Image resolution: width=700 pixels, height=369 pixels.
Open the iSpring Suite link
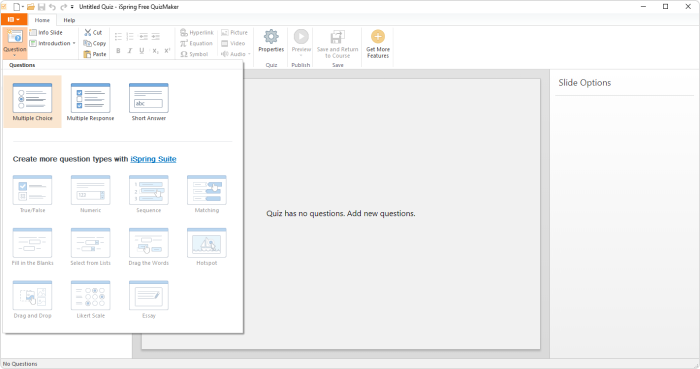pyautogui.click(x=153, y=159)
